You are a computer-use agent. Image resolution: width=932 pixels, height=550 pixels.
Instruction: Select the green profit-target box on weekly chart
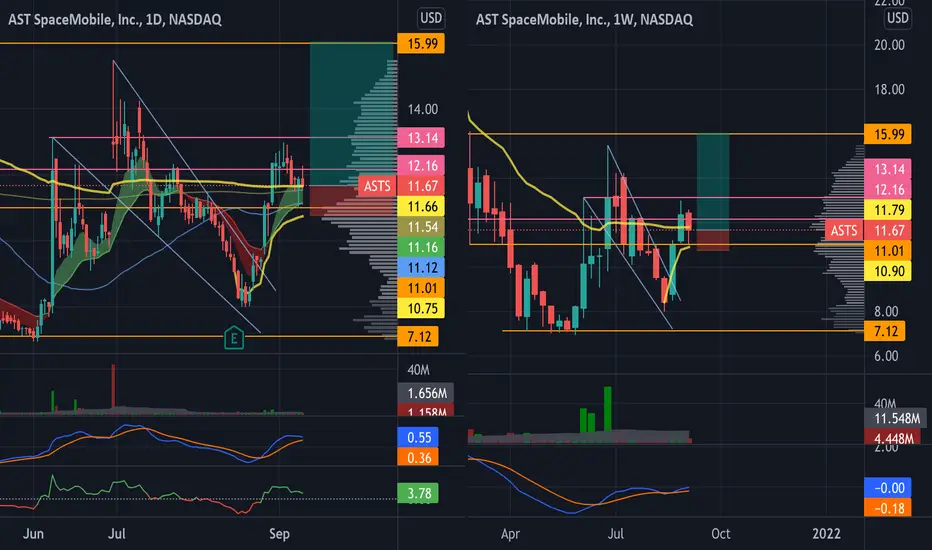[713, 182]
